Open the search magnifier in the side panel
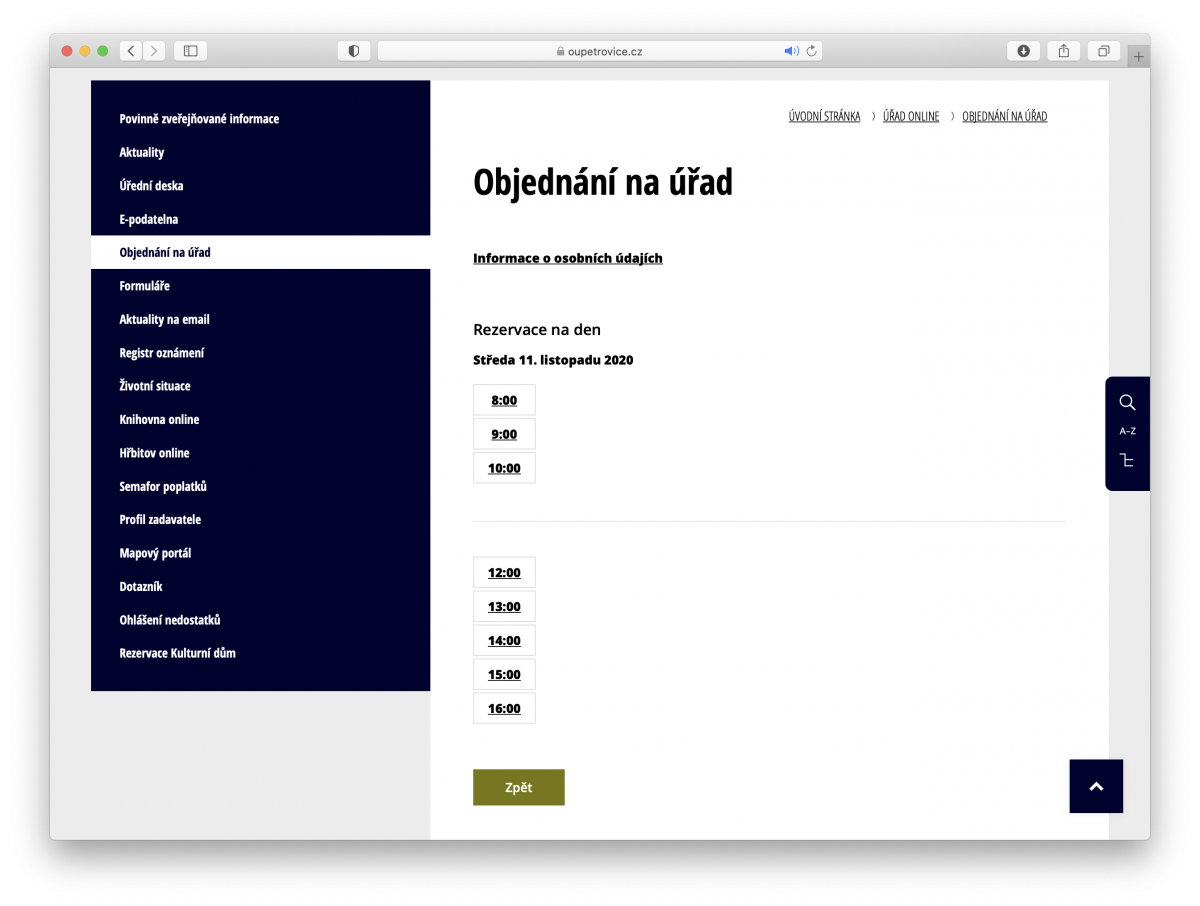Screen dimensions: 1200x906 click(1127, 402)
